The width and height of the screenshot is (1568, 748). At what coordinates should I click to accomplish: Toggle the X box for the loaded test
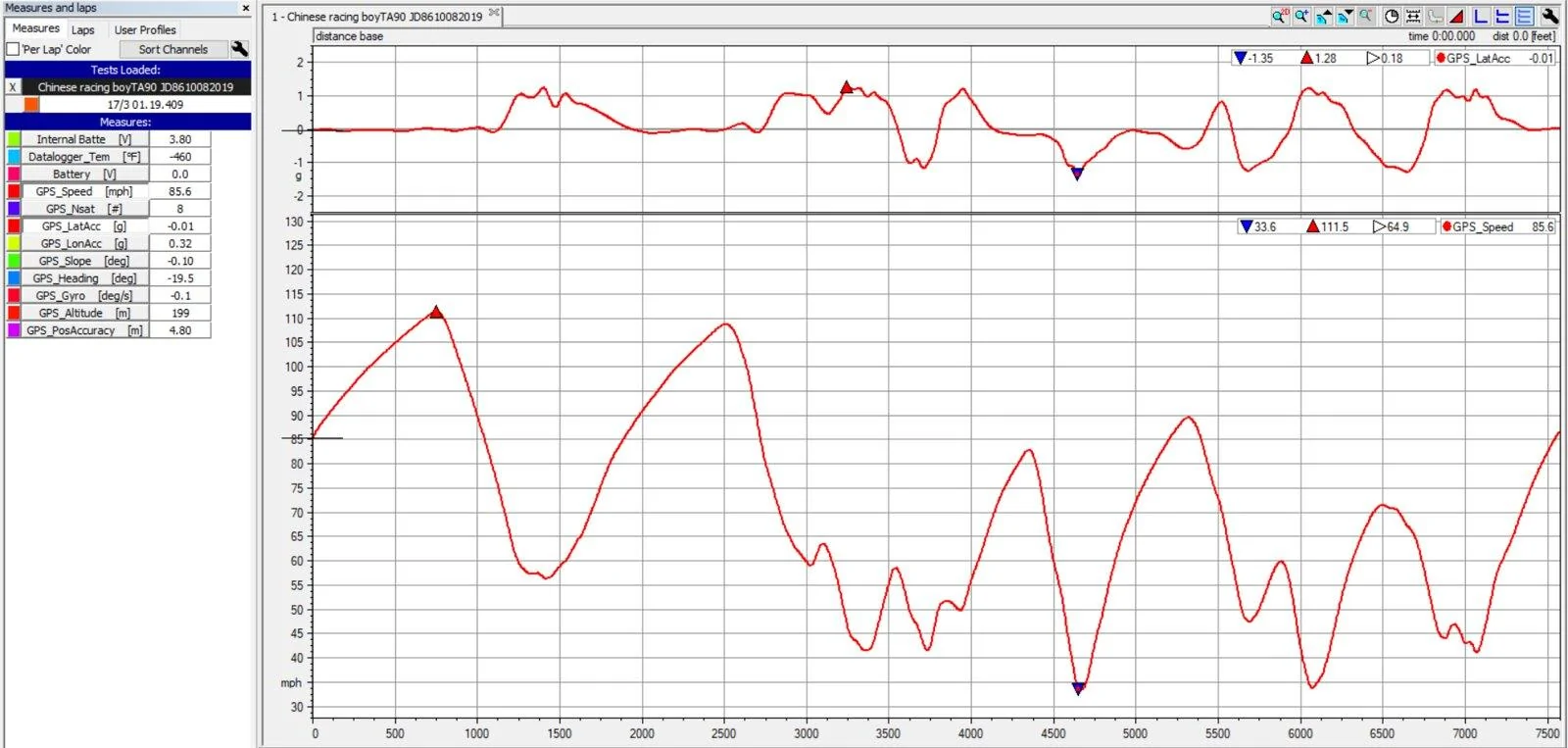click(13, 87)
